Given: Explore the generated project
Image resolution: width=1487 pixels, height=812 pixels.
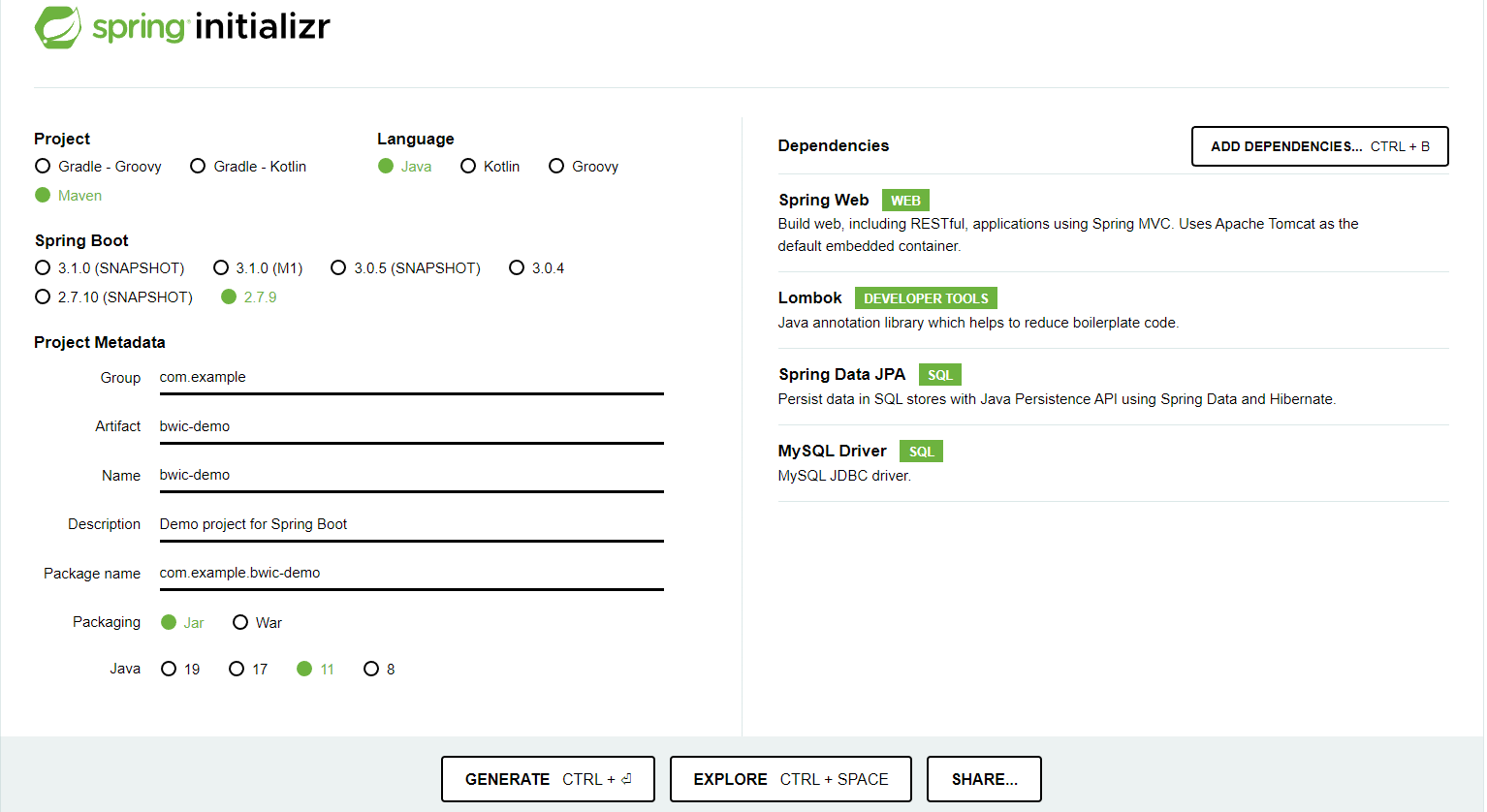Looking at the screenshot, I should 790,779.
